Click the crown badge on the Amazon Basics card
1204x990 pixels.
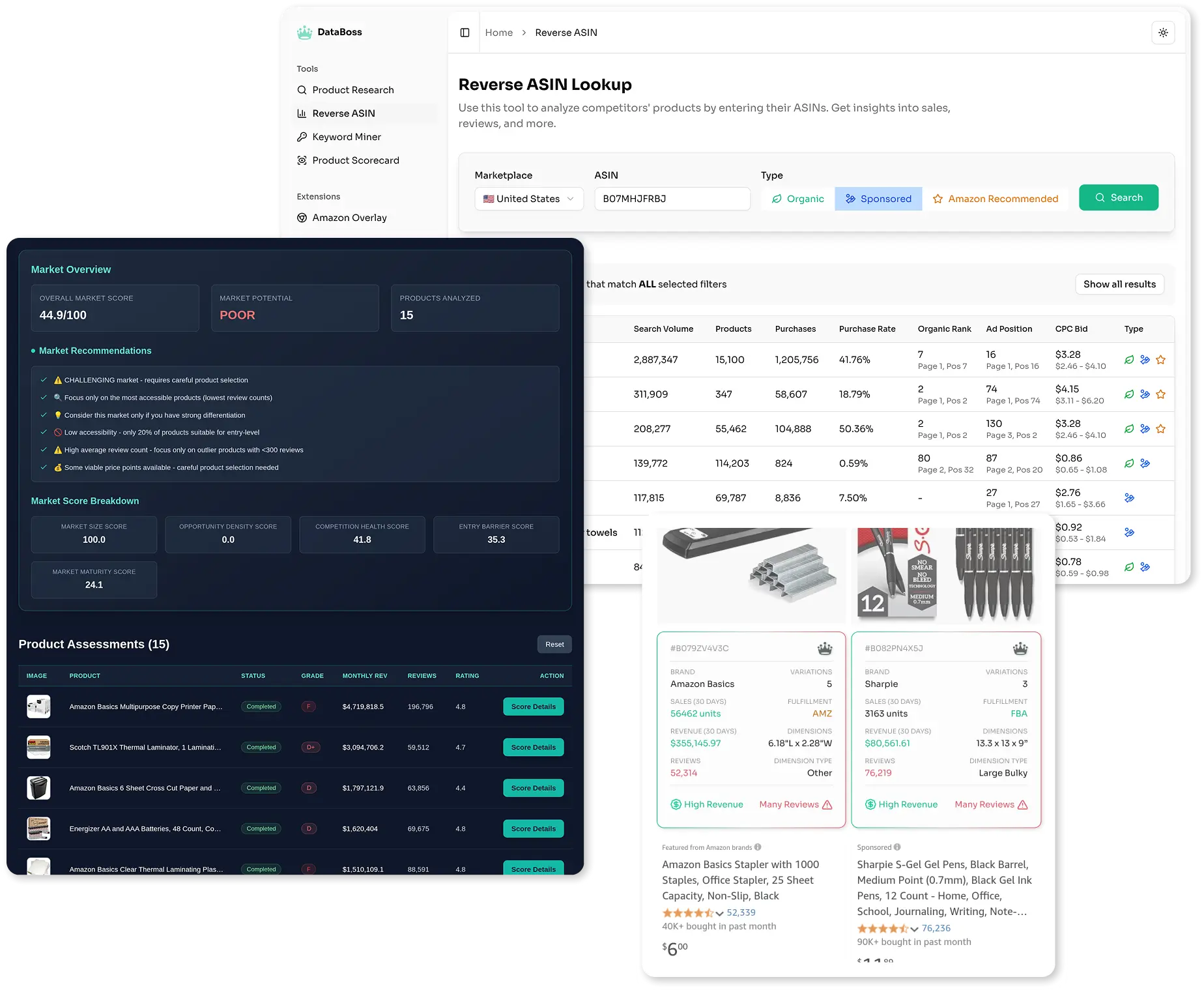point(824,648)
